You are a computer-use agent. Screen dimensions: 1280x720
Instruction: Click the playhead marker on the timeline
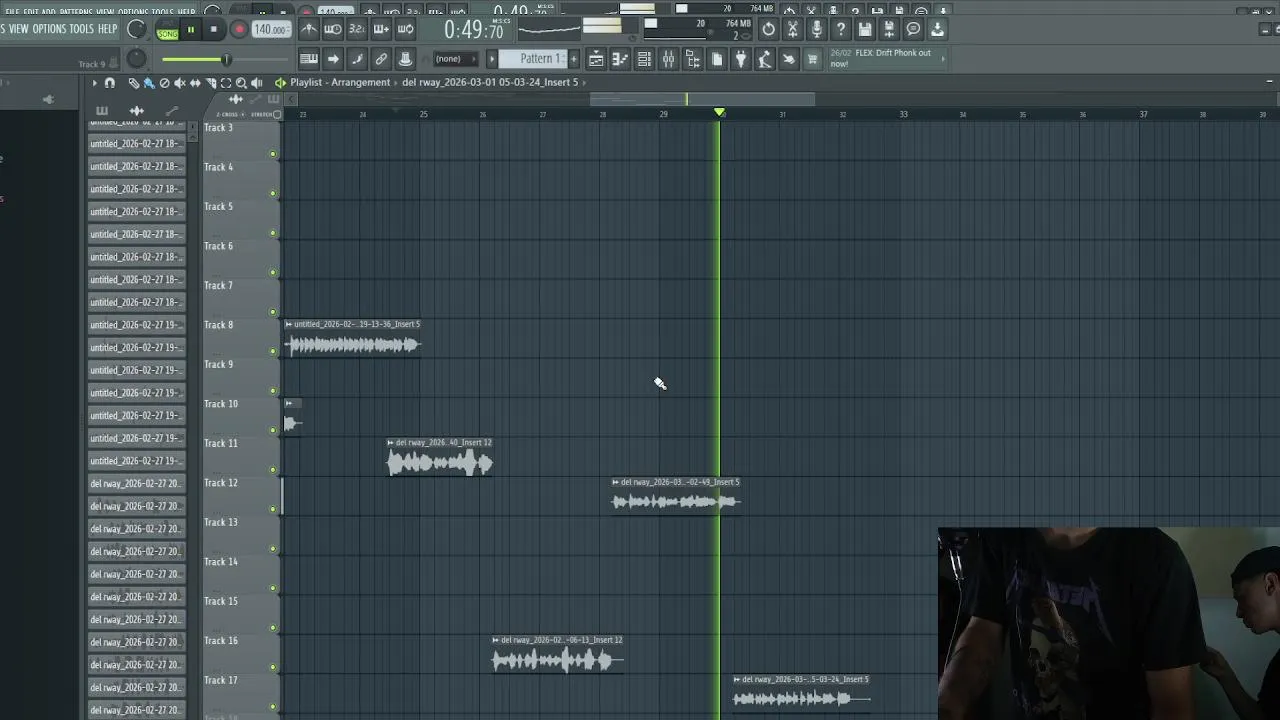[x=720, y=113]
